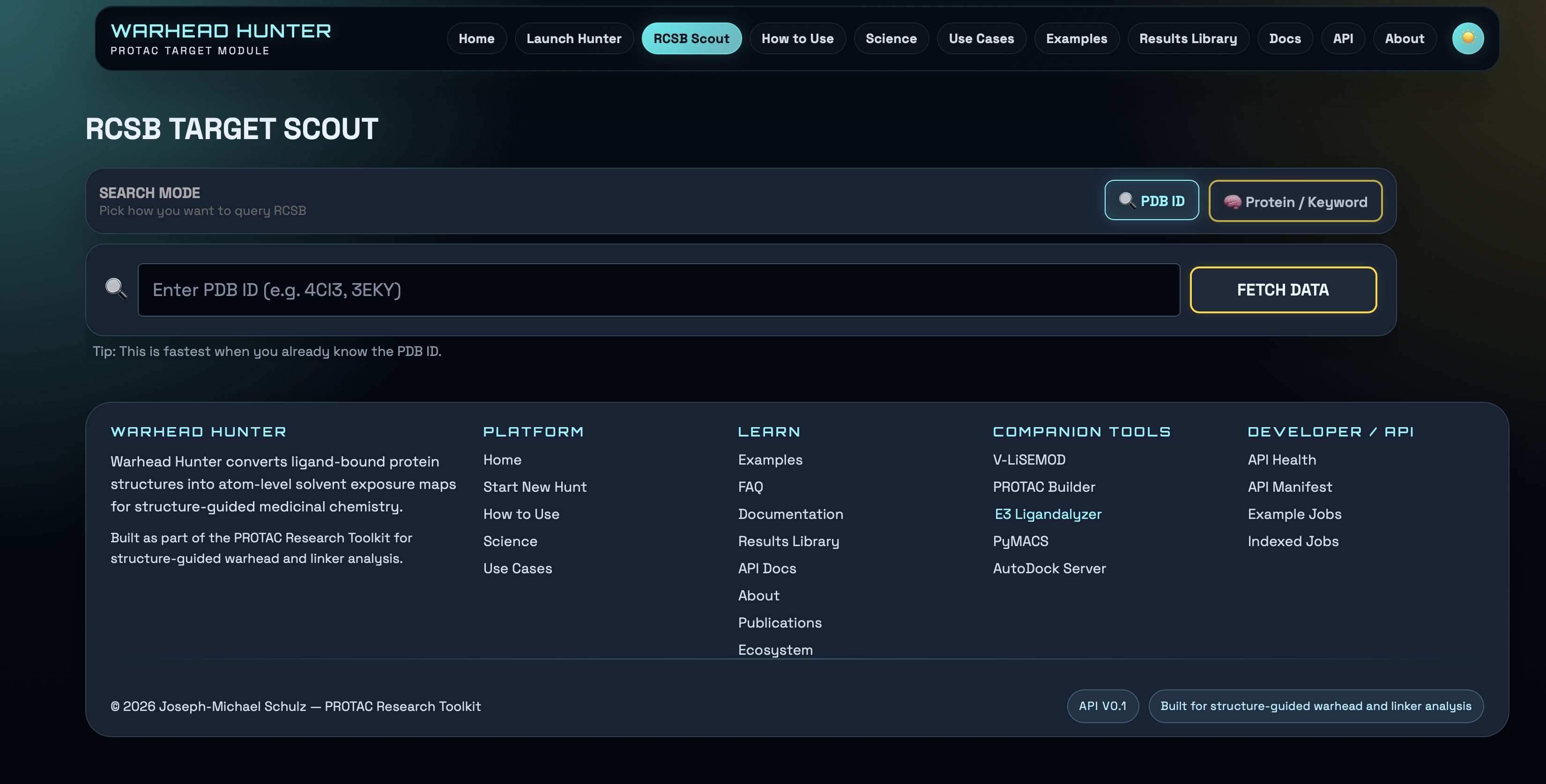Image resolution: width=1546 pixels, height=784 pixels.
Task: Open the V-LiSEMOD companion tool
Action: click(1029, 459)
